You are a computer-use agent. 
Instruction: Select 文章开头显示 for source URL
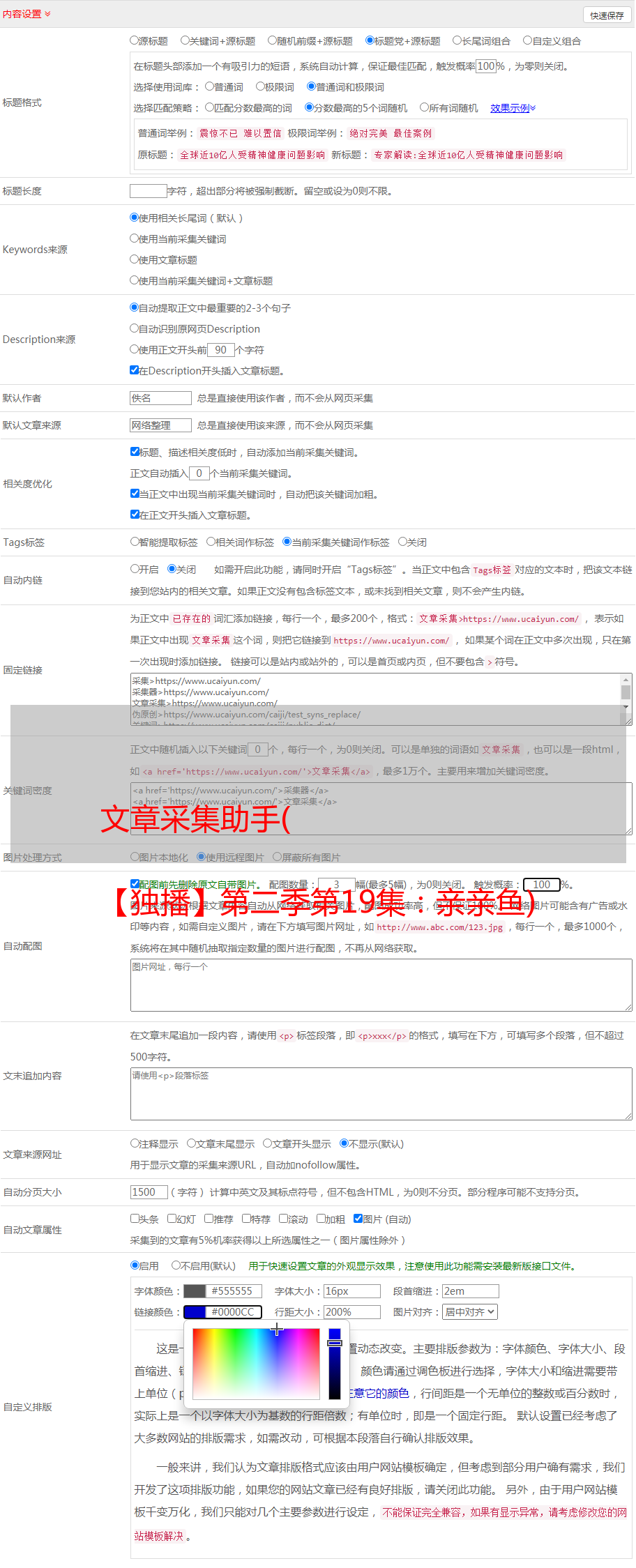click(267, 1143)
